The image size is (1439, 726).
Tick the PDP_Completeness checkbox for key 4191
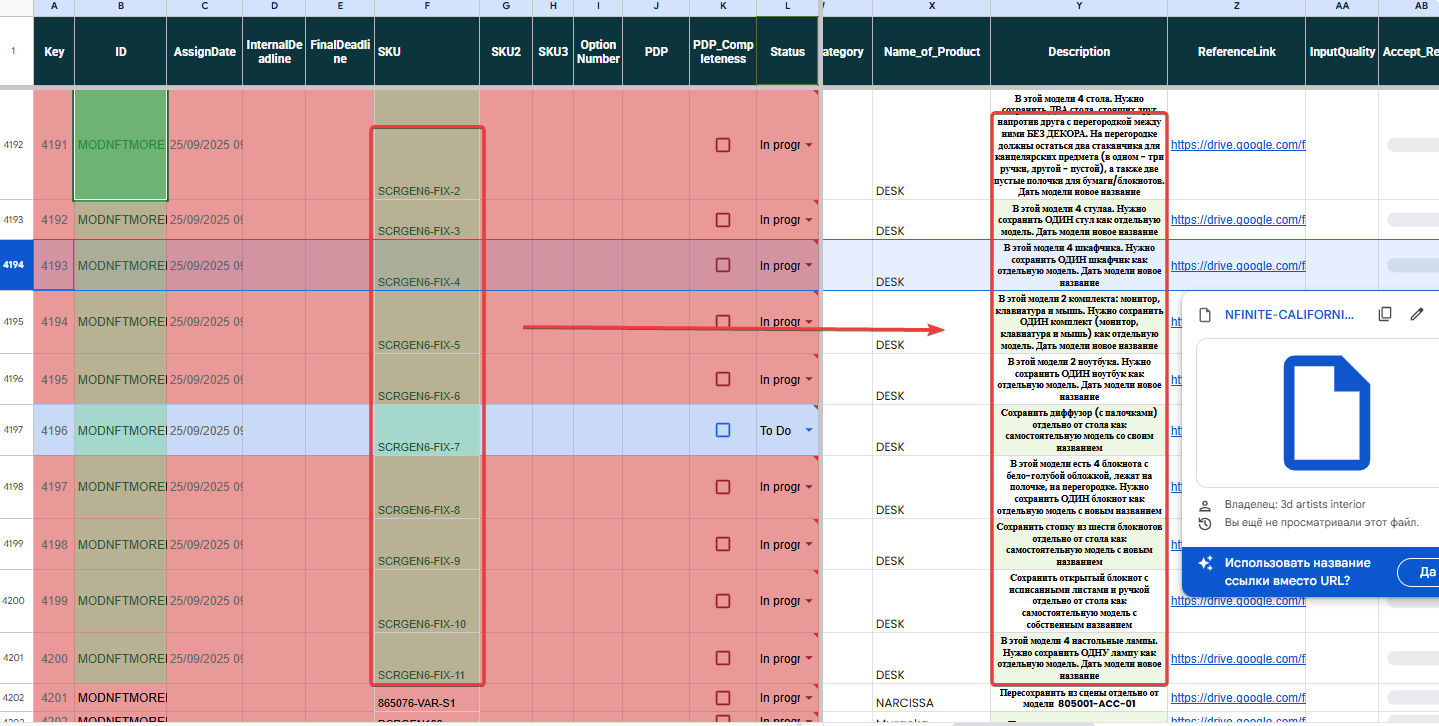(x=723, y=145)
